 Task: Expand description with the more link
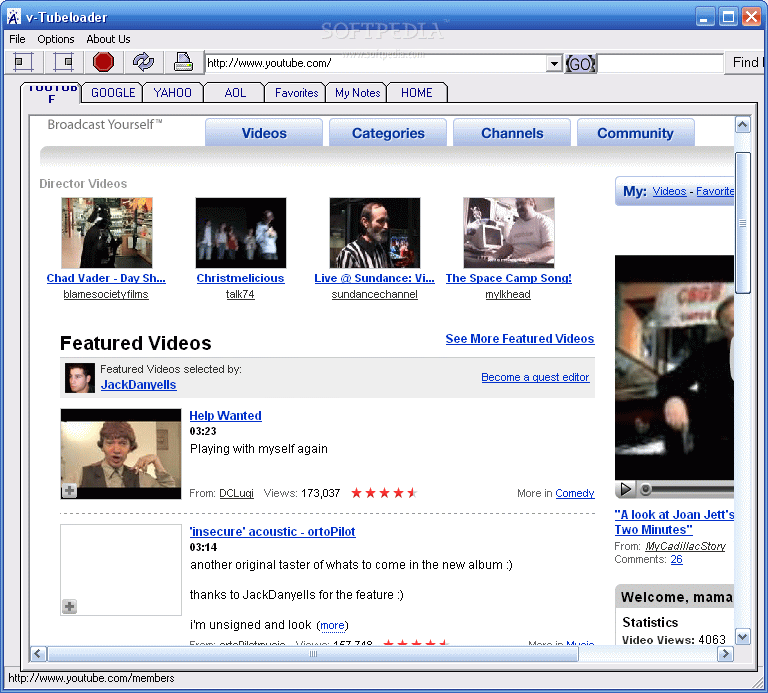[x=332, y=625]
